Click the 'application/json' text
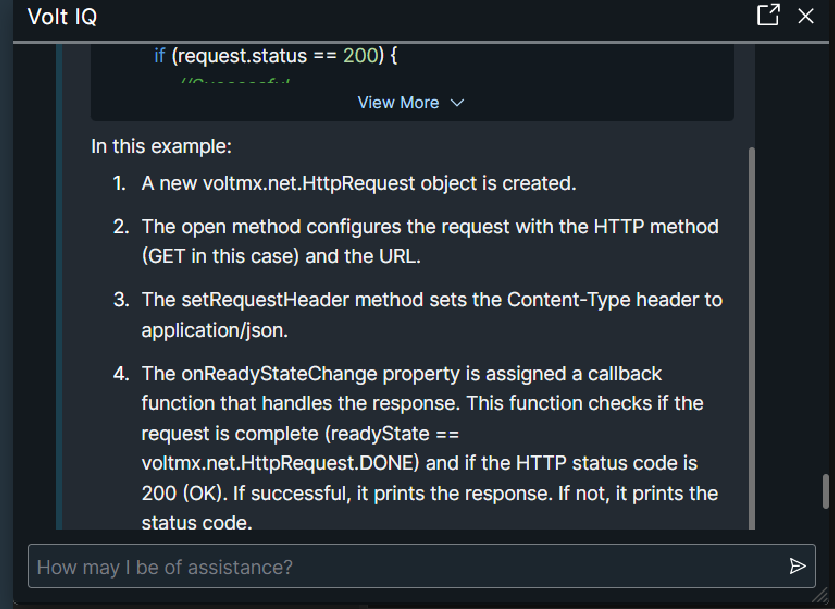This screenshot has width=835, height=609. 207,329
